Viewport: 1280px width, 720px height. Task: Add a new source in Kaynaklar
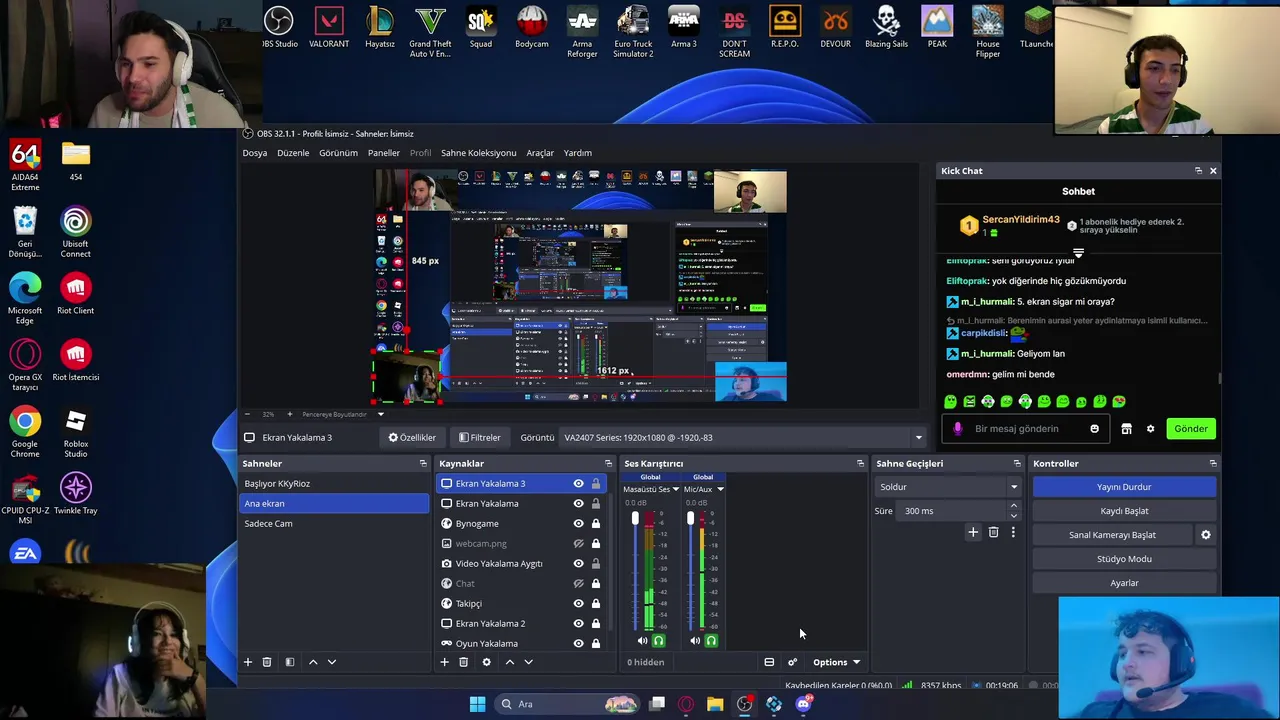(445, 662)
